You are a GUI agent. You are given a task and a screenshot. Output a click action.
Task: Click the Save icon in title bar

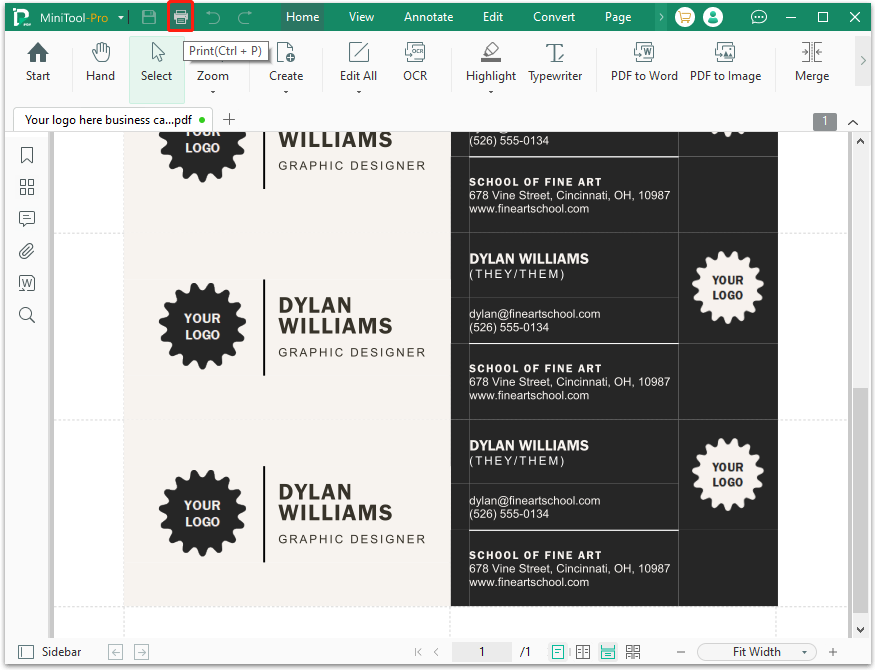click(x=149, y=17)
